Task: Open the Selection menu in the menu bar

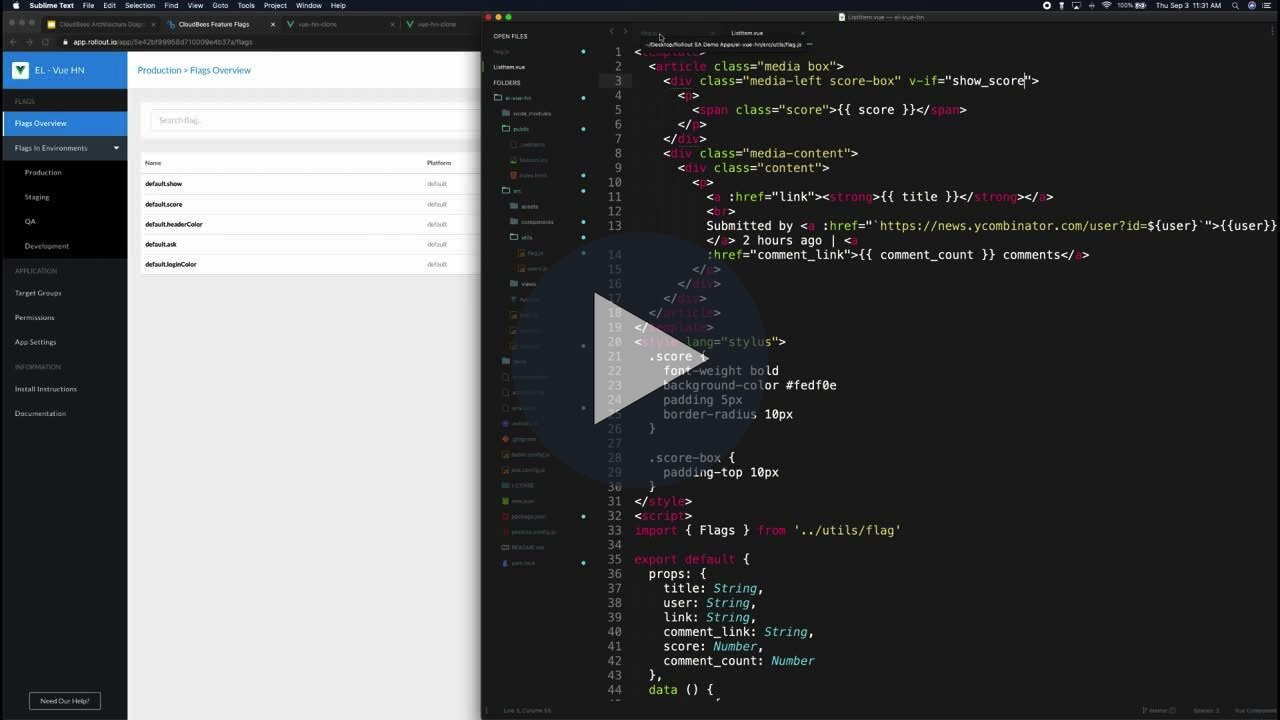Action: pos(140,5)
